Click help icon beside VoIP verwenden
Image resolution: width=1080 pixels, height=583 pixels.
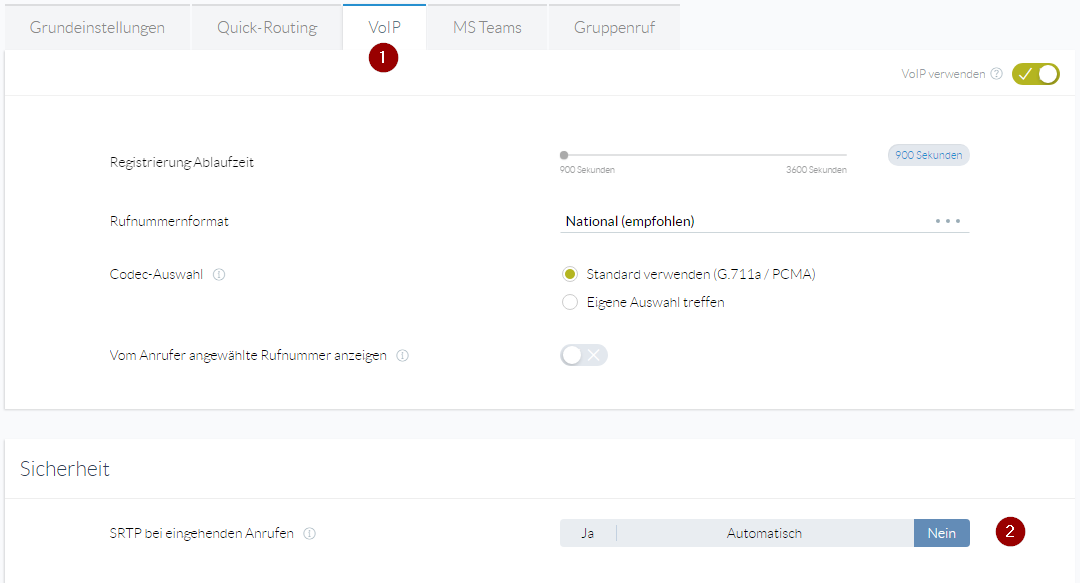pyautogui.click(x=996, y=74)
